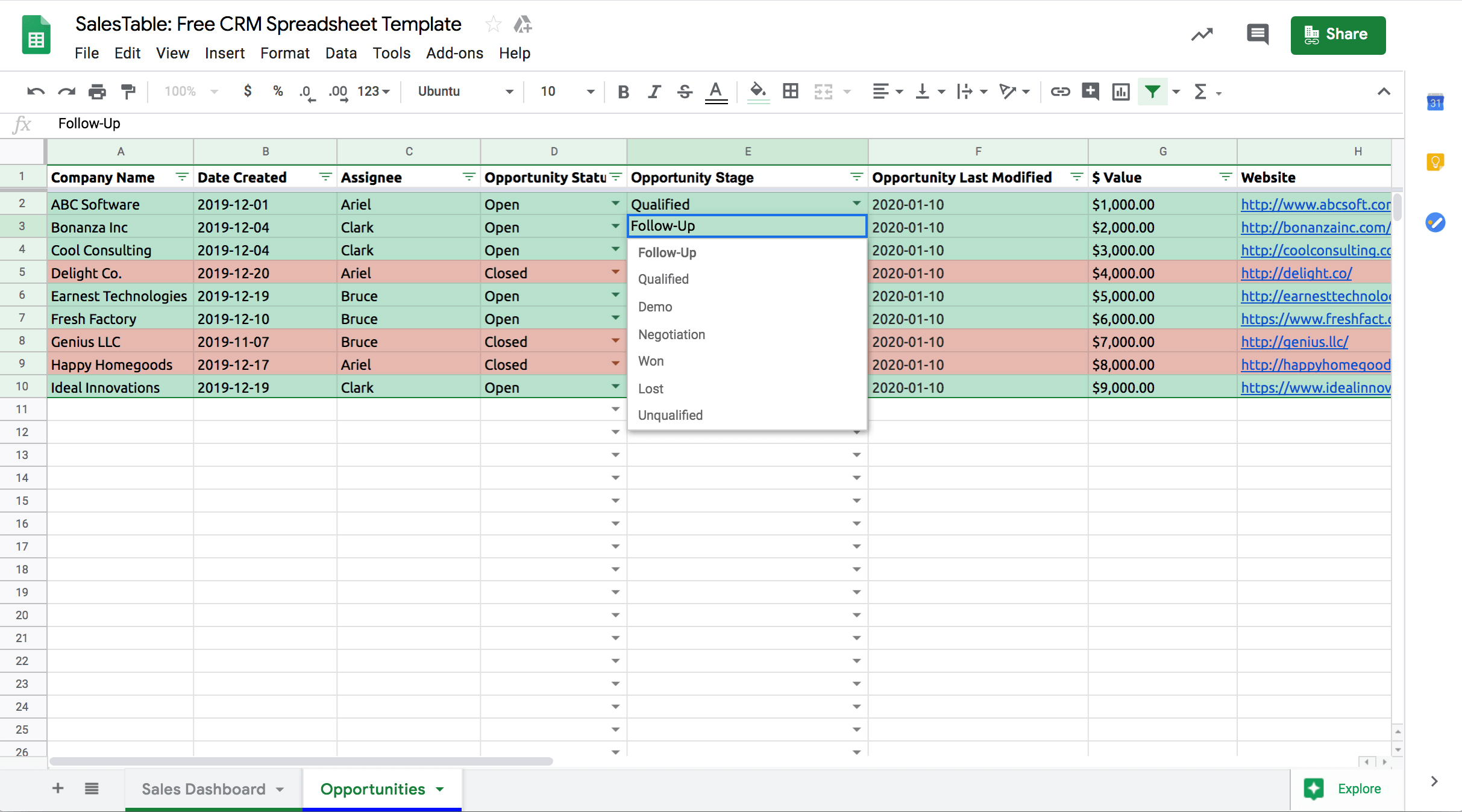This screenshot has width=1462, height=812.
Task: Open the functions menu
Action: click(1202, 92)
